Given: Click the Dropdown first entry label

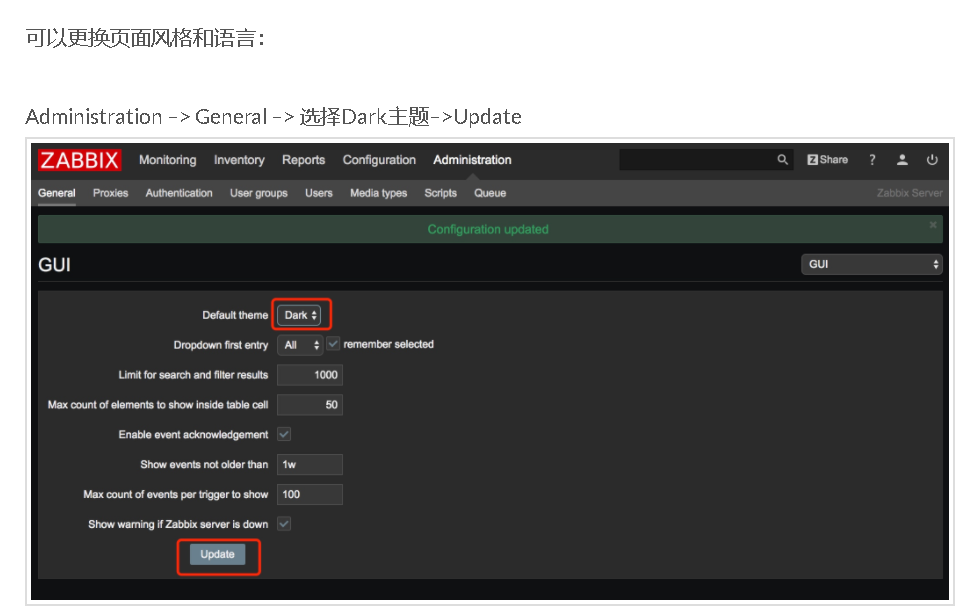Looking at the screenshot, I should coord(221,345).
